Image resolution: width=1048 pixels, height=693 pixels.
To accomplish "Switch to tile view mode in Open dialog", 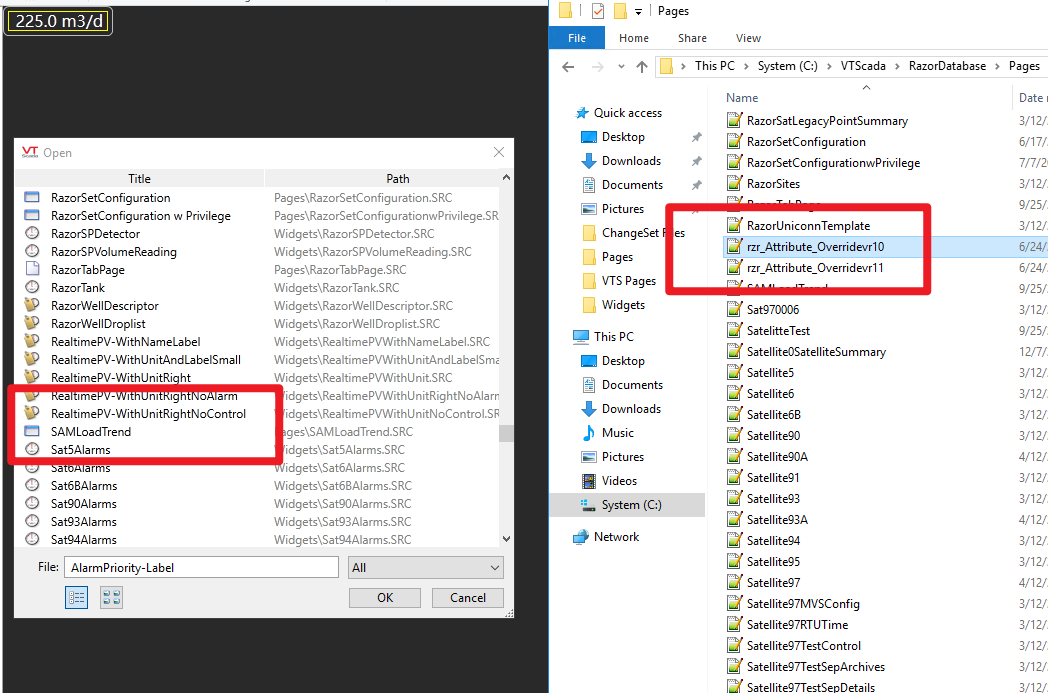I will coord(111,597).
